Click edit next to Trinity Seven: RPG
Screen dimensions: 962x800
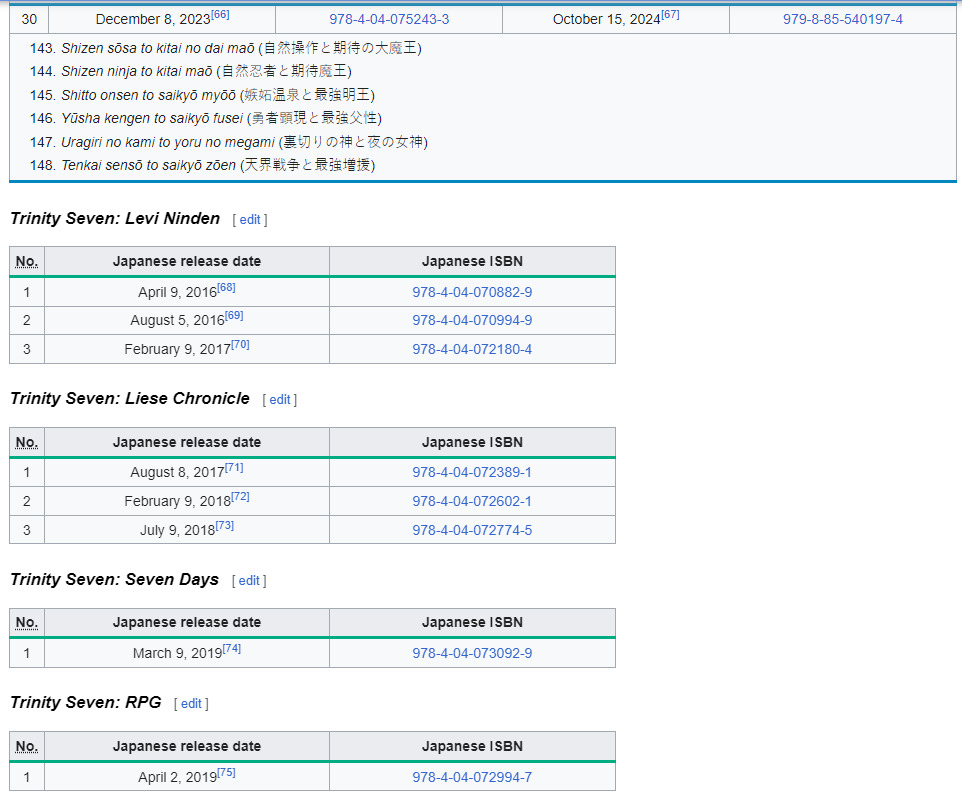coord(191,703)
